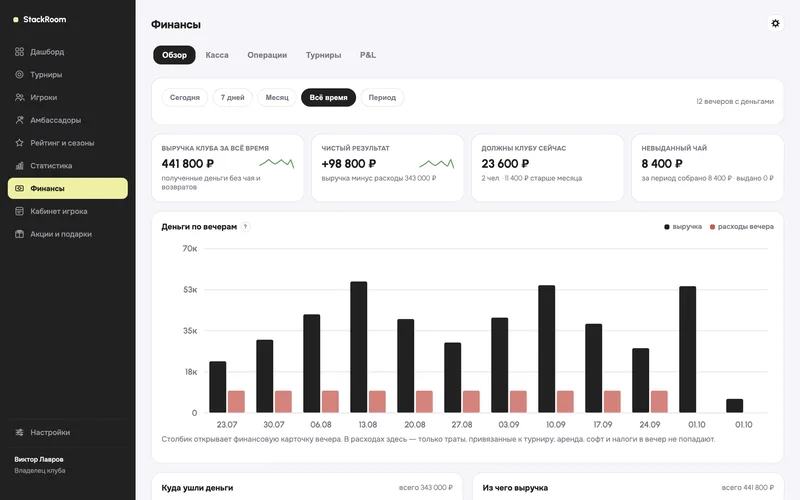This screenshot has width=800, height=500.
Task: Open Дашборд in the sidebar
Action: pyautogui.click(x=68, y=52)
